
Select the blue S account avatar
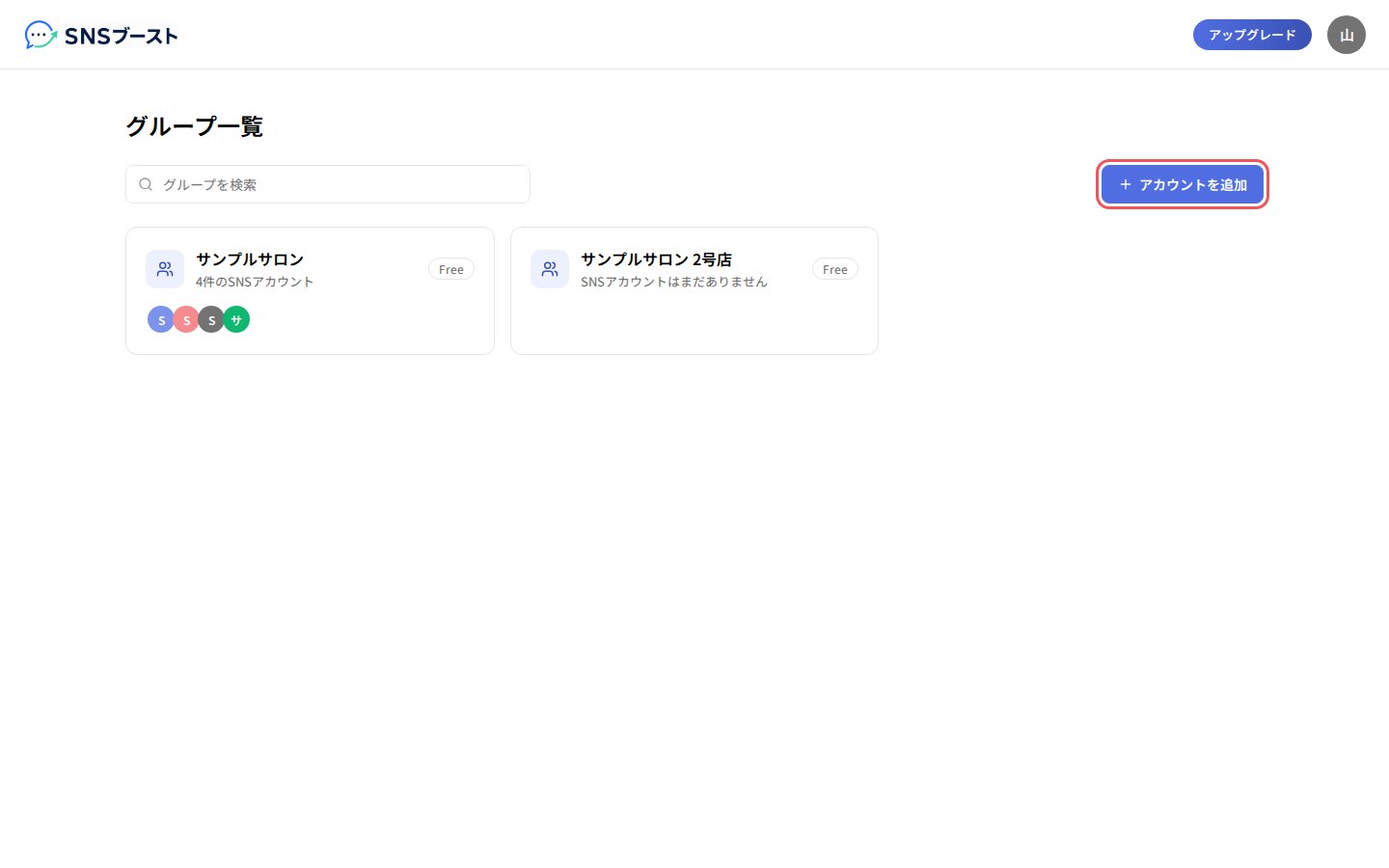click(x=161, y=319)
